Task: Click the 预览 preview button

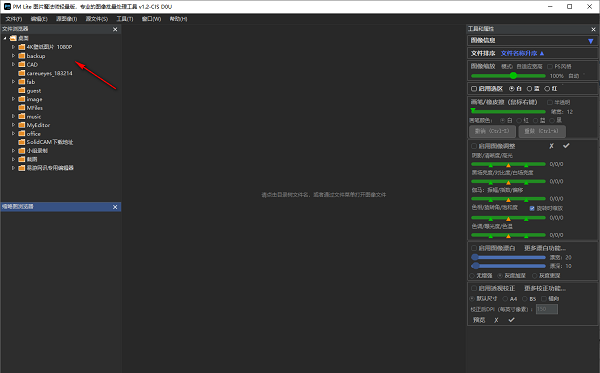Action: pos(479,320)
